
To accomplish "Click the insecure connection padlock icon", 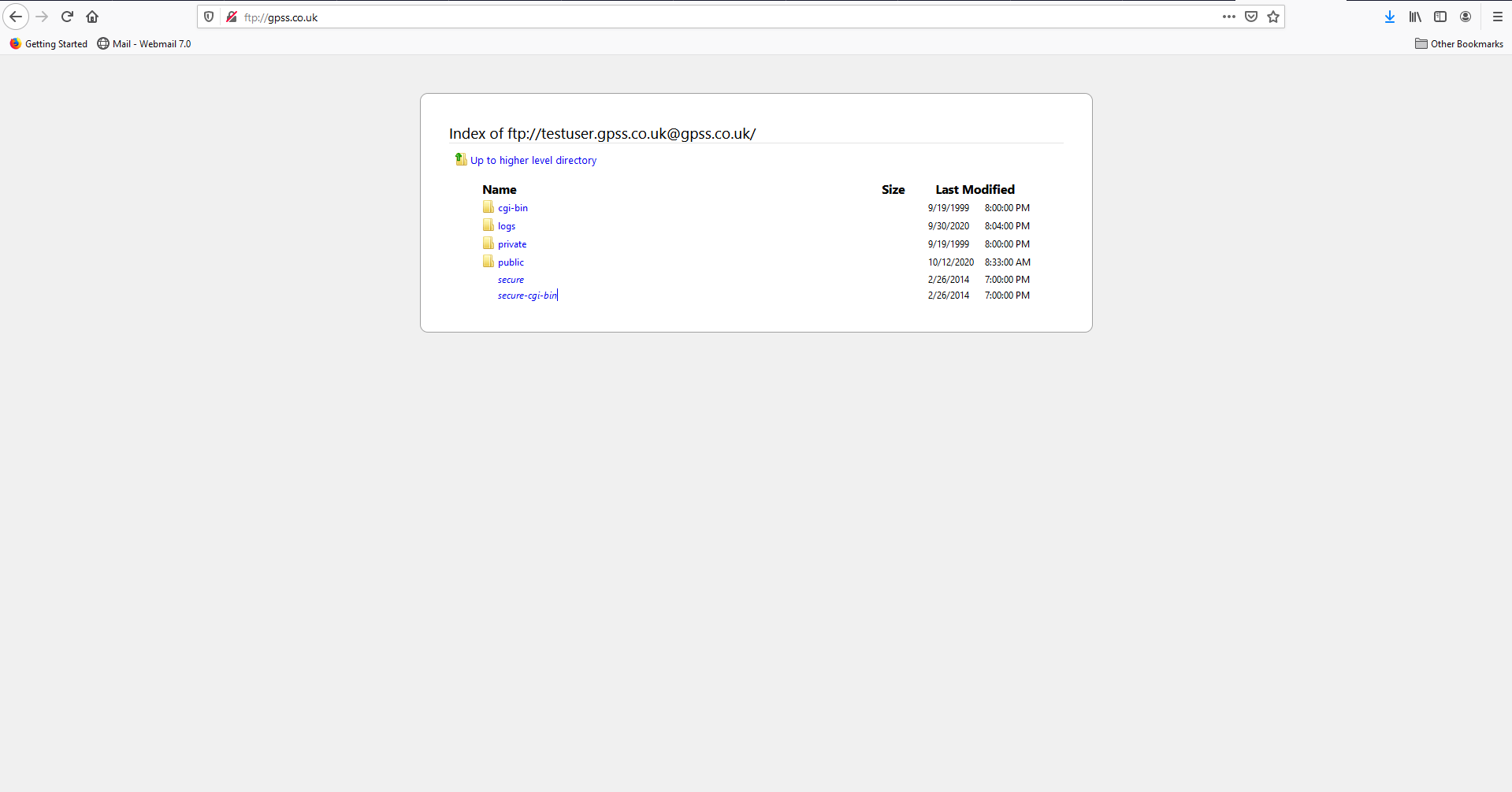I will pyautogui.click(x=231, y=17).
